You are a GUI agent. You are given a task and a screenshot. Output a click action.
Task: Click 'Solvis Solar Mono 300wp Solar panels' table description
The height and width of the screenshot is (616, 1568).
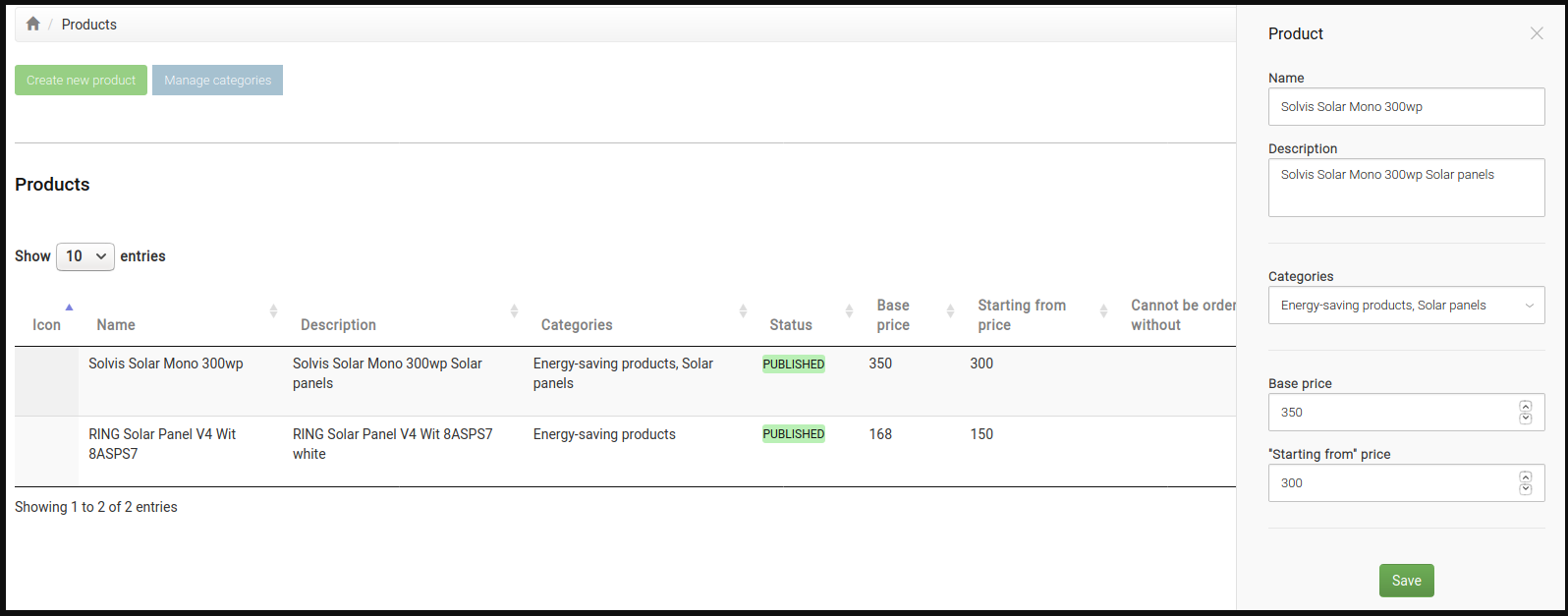pos(388,373)
